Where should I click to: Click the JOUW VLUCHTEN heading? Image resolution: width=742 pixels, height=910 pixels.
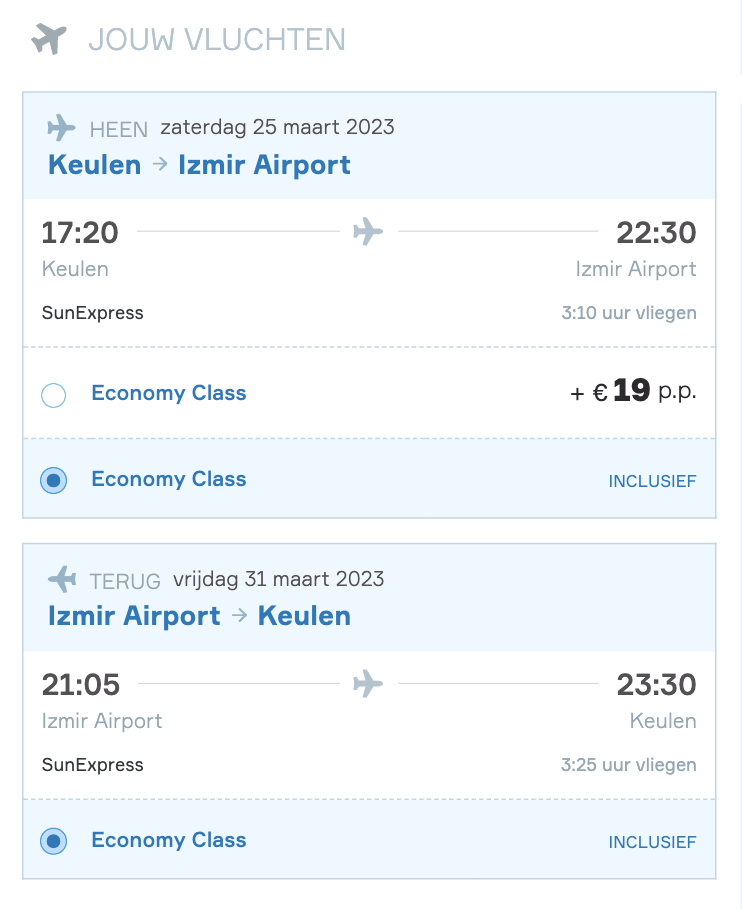217,39
